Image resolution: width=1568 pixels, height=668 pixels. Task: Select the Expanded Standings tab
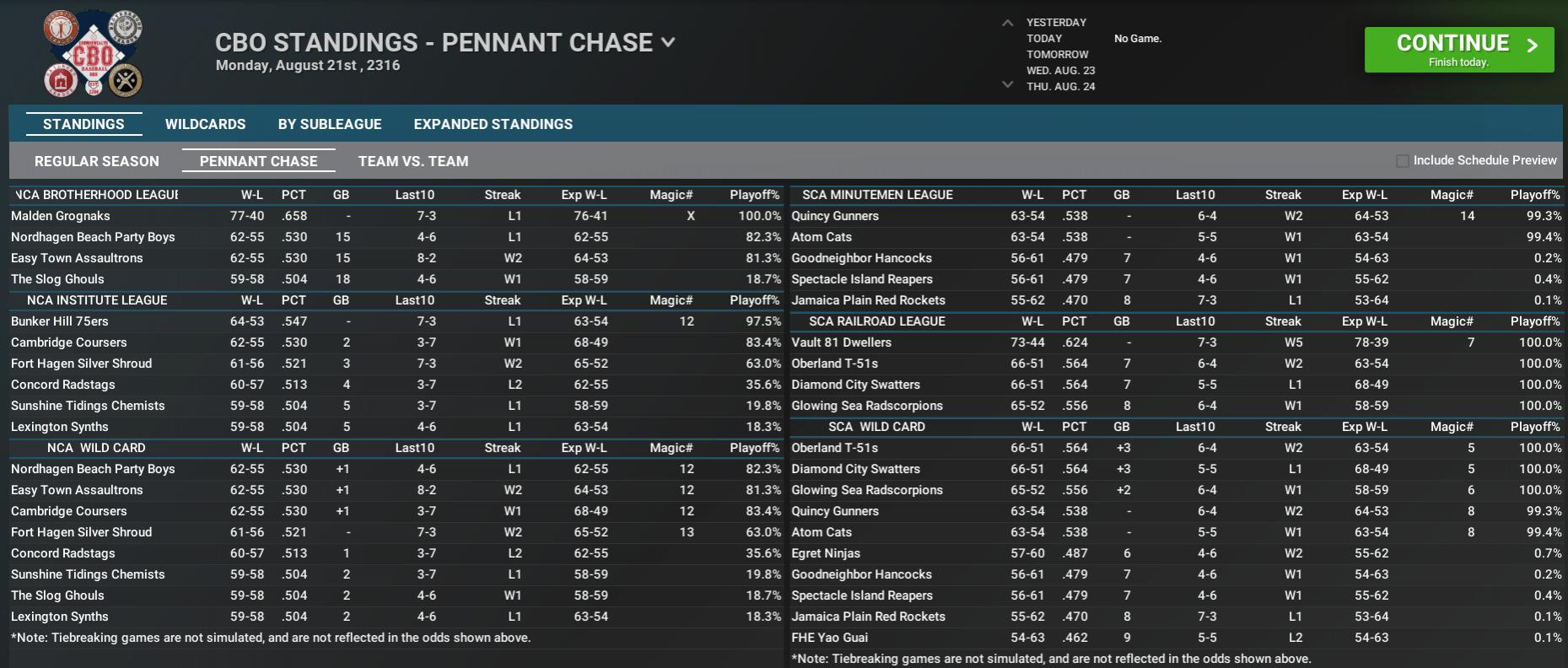493,124
